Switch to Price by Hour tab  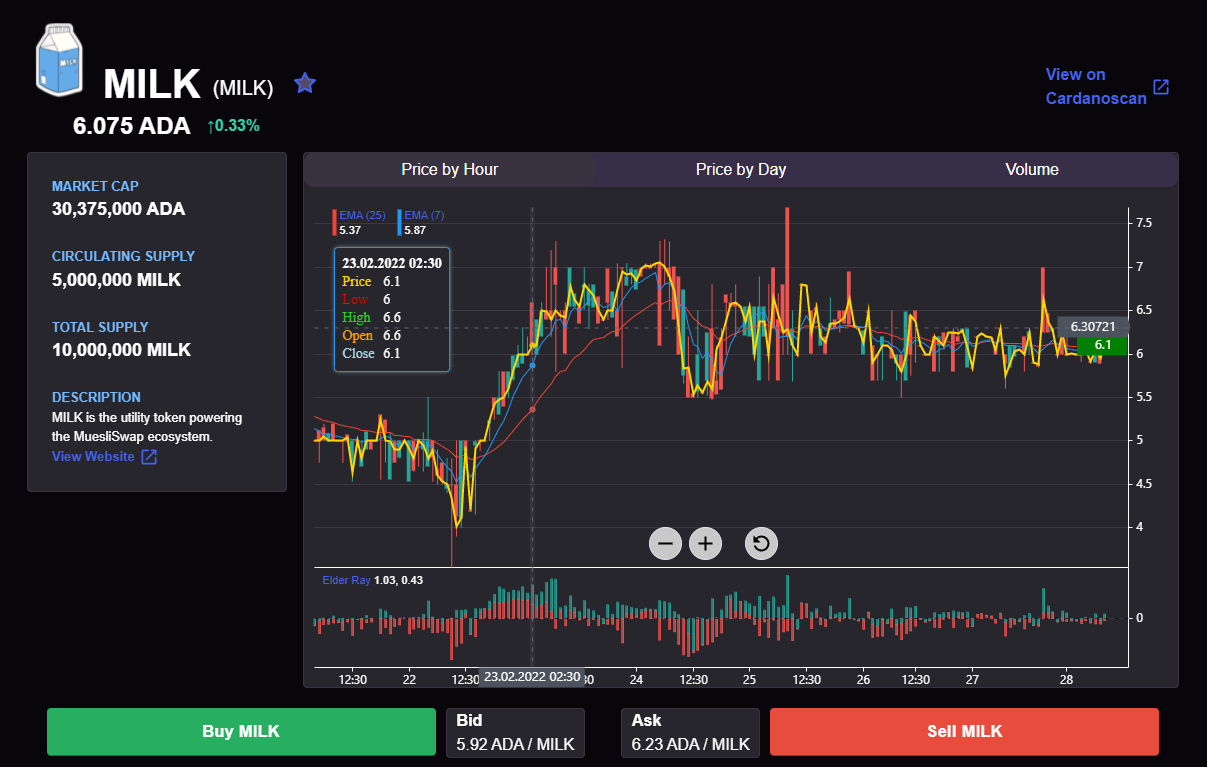coord(450,169)
